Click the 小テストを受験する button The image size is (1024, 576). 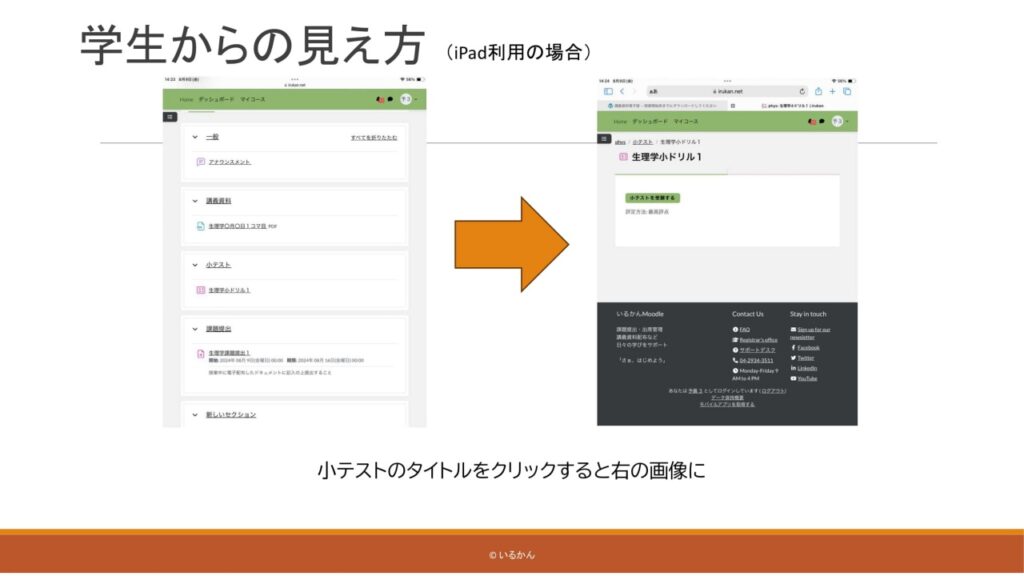[x=652, y=198]
